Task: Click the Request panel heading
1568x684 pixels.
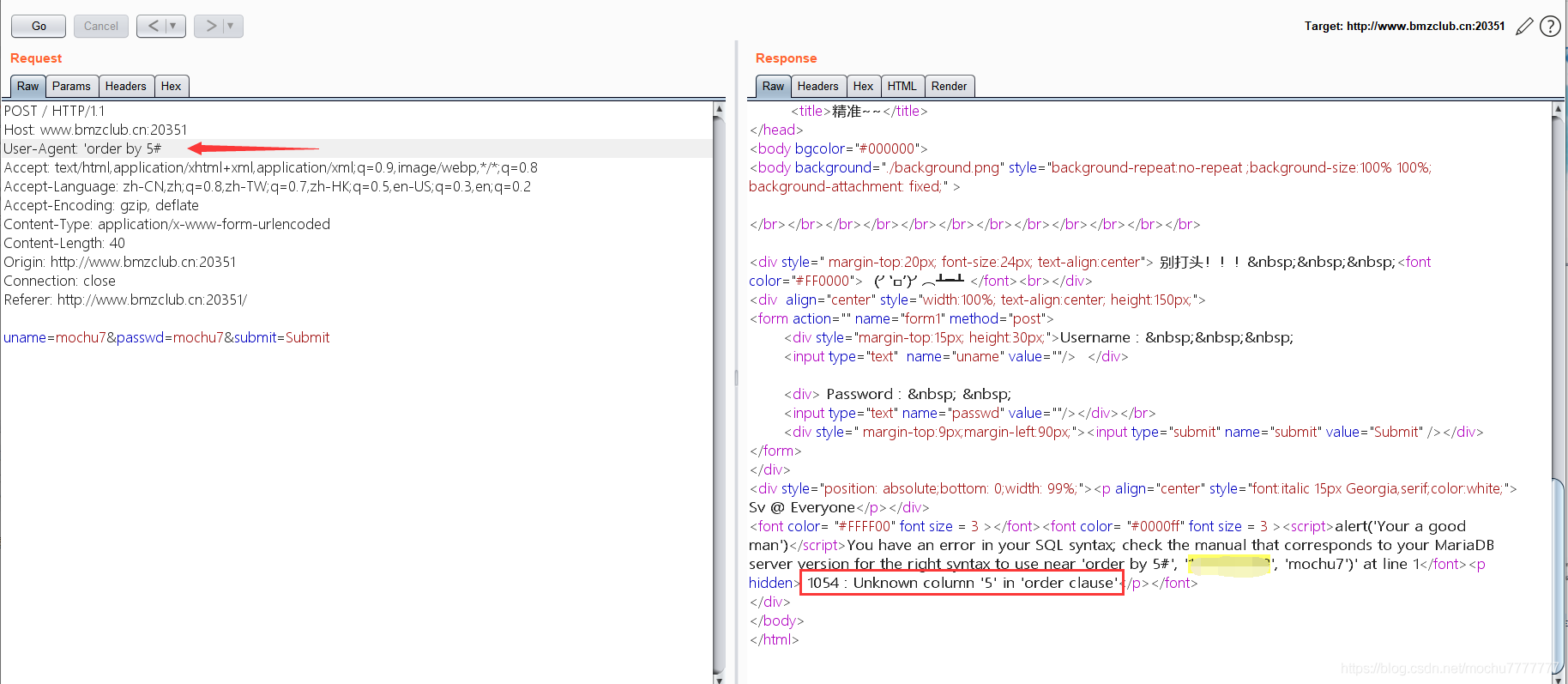Action: click(x=36, y=58)
